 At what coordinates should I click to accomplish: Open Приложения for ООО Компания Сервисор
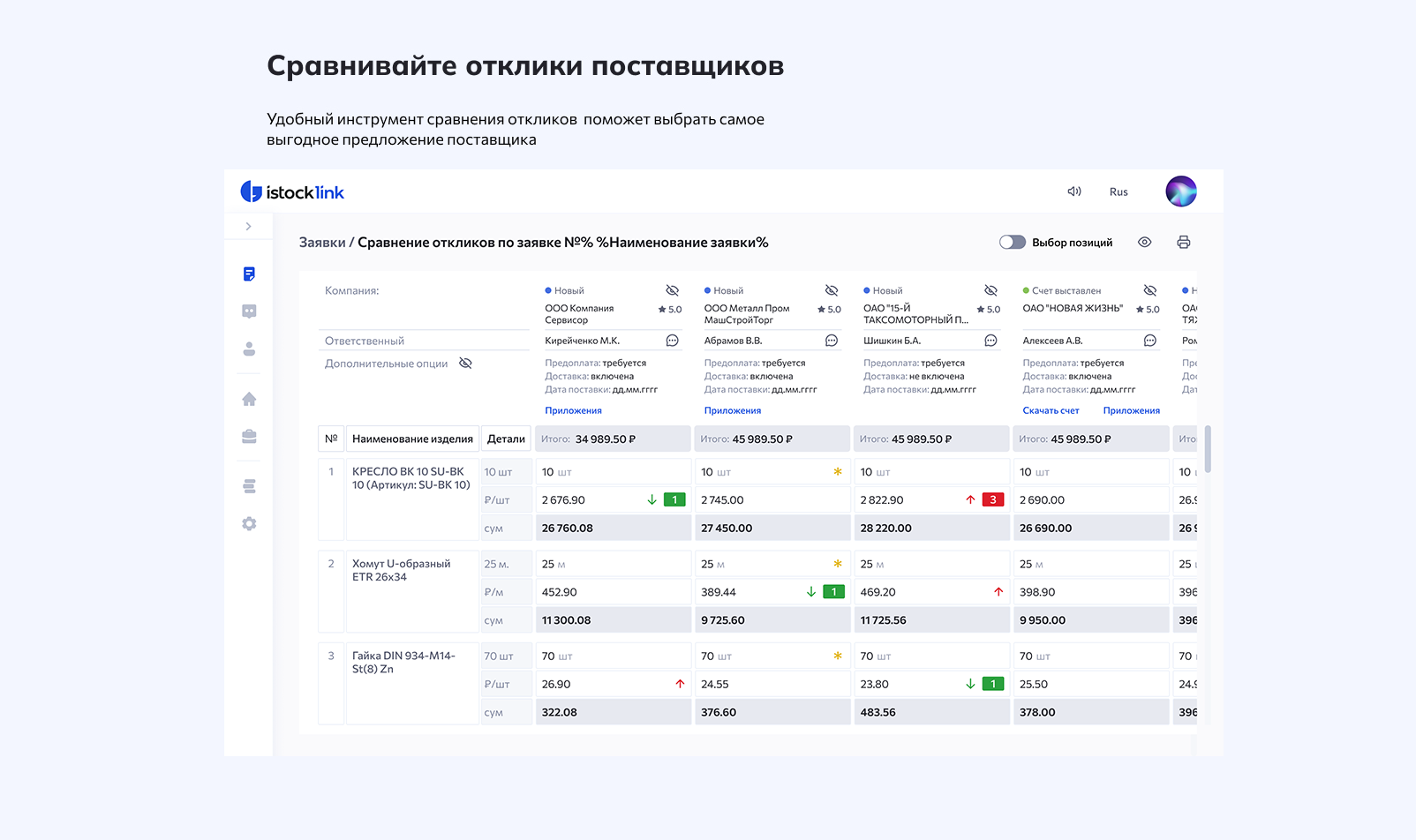(x=573, y=410)
